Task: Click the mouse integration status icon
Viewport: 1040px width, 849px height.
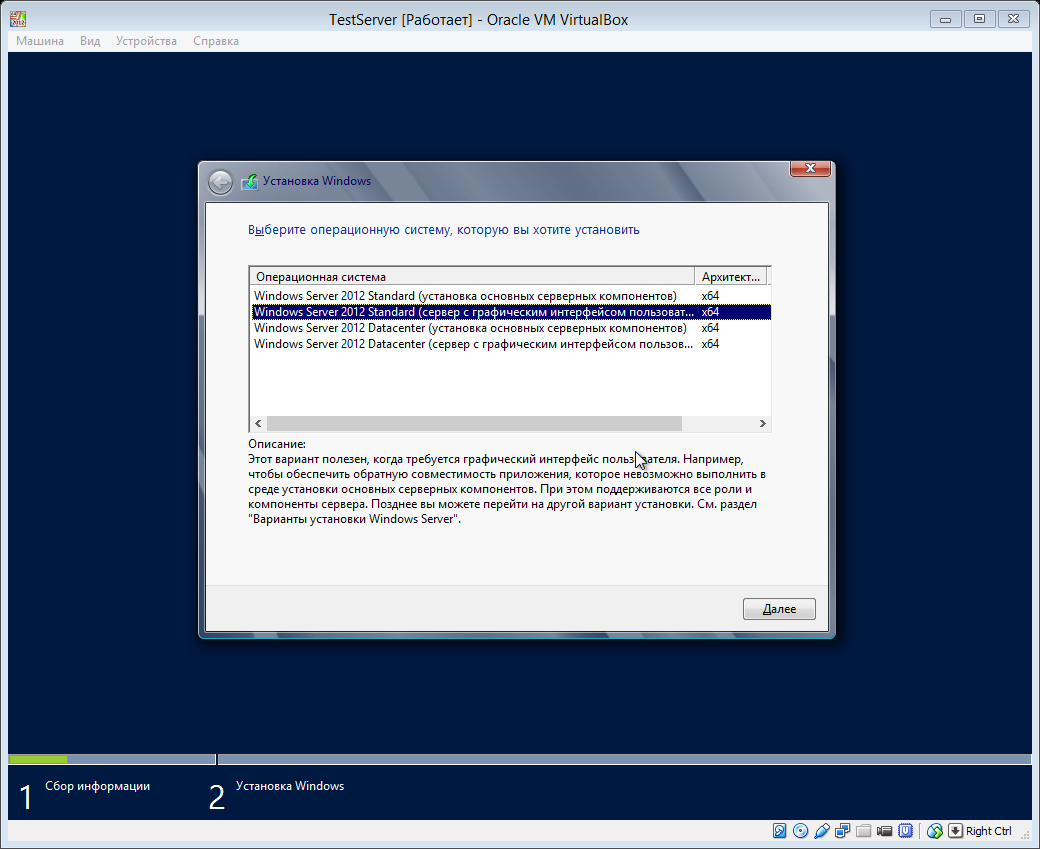Action: coord(935,830)
